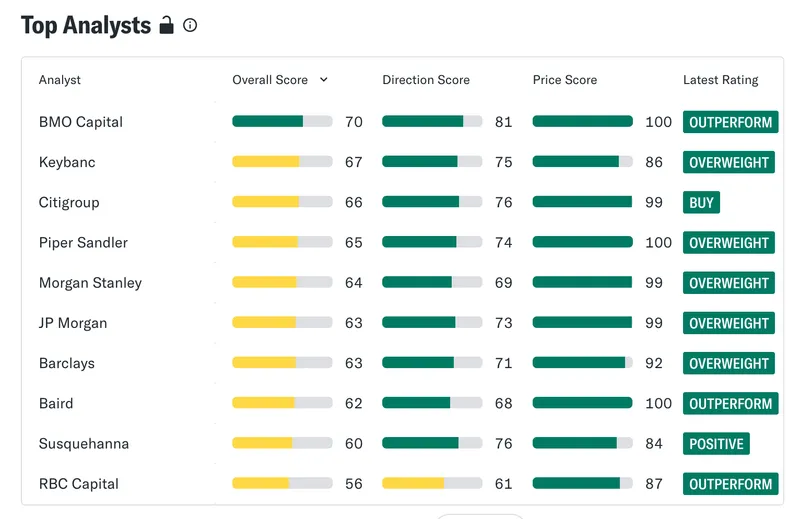Click Morgan Stanley's OVERWEIGHT rating badge
Screen dimensions: 800x519
tap(729, 283)
